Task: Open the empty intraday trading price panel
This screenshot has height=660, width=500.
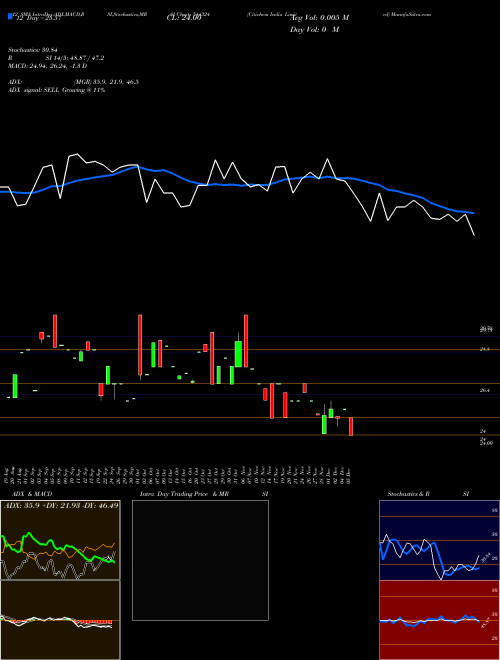Action: [200, 560]
